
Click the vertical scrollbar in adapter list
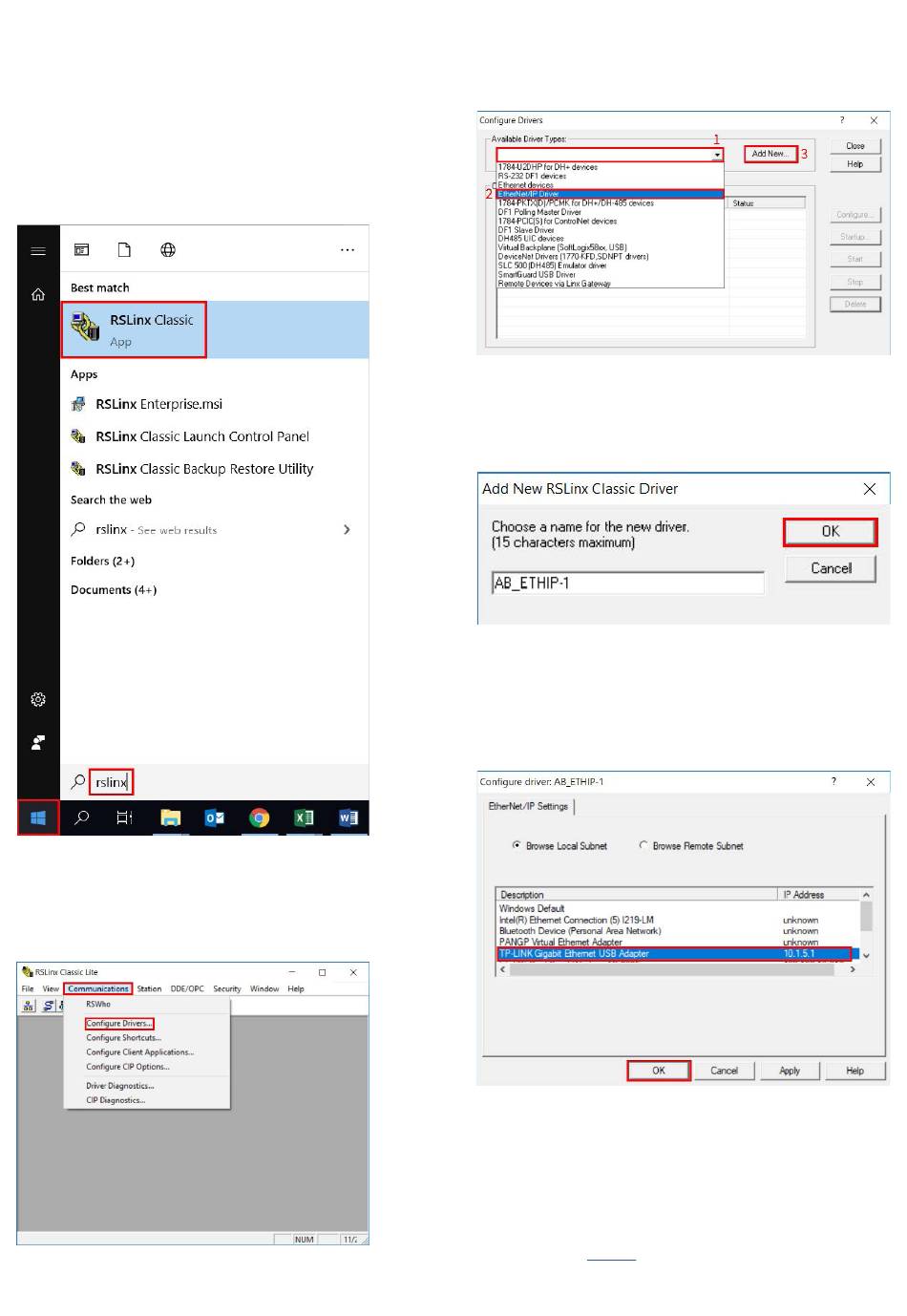click(x=867, y=925)
